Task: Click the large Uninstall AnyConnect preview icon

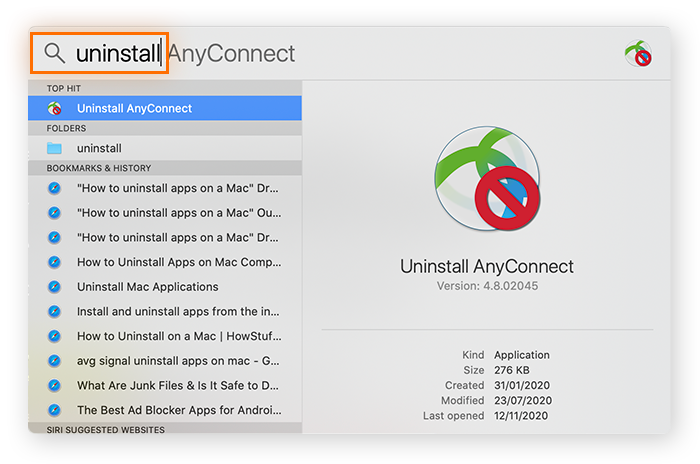Action: point(488,178)
